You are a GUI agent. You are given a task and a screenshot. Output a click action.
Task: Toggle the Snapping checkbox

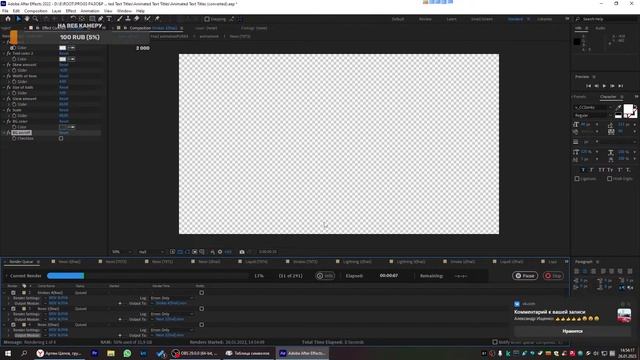point(207,19)
